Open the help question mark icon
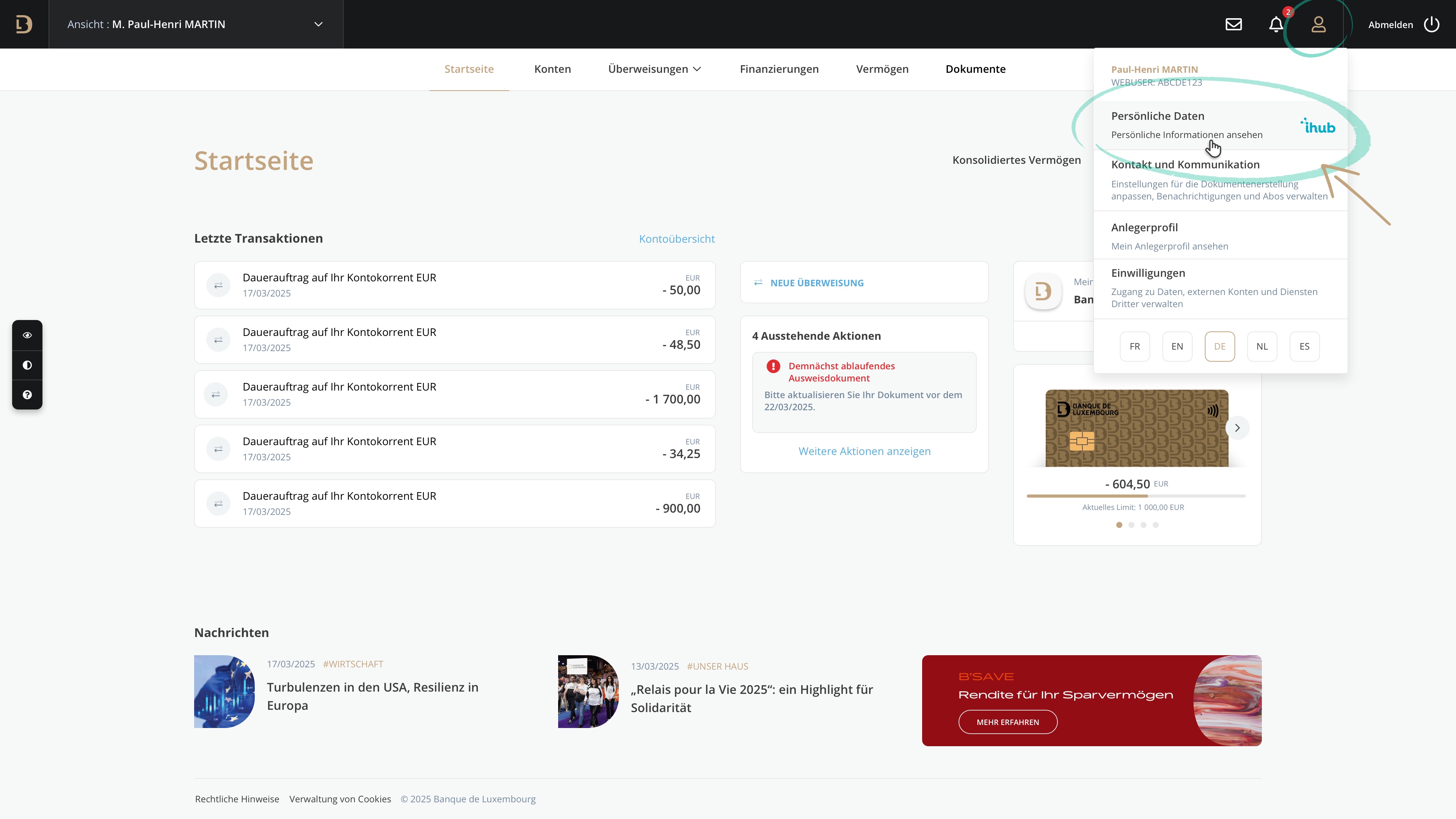1456x819 pixels. coord(27,394)
